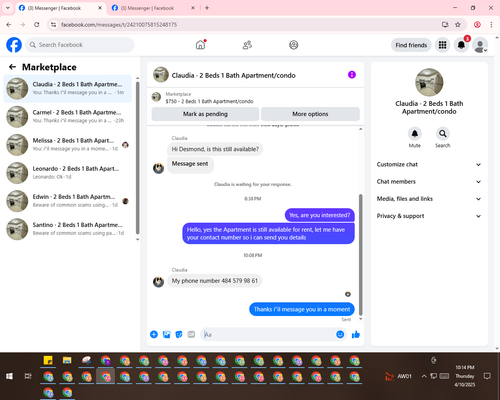This screenshot has height=400, width=500.
Task: Expand the Chat members section
Action: coord(429,182)
